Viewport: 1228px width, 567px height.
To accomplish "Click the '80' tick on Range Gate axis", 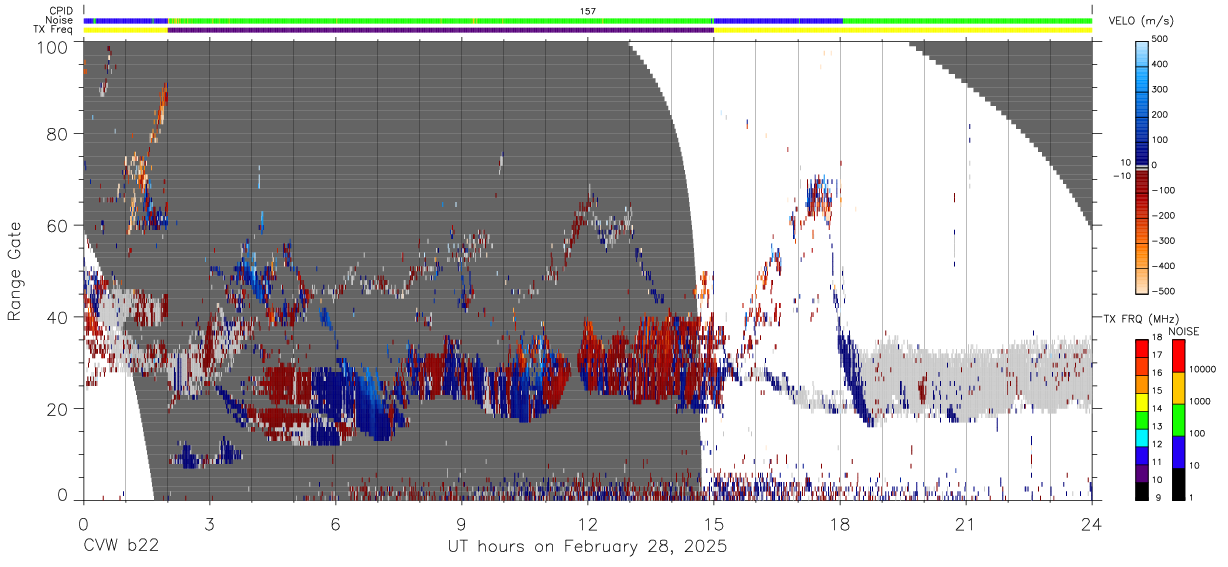I will pyautogui.click(x=58, y=133).
